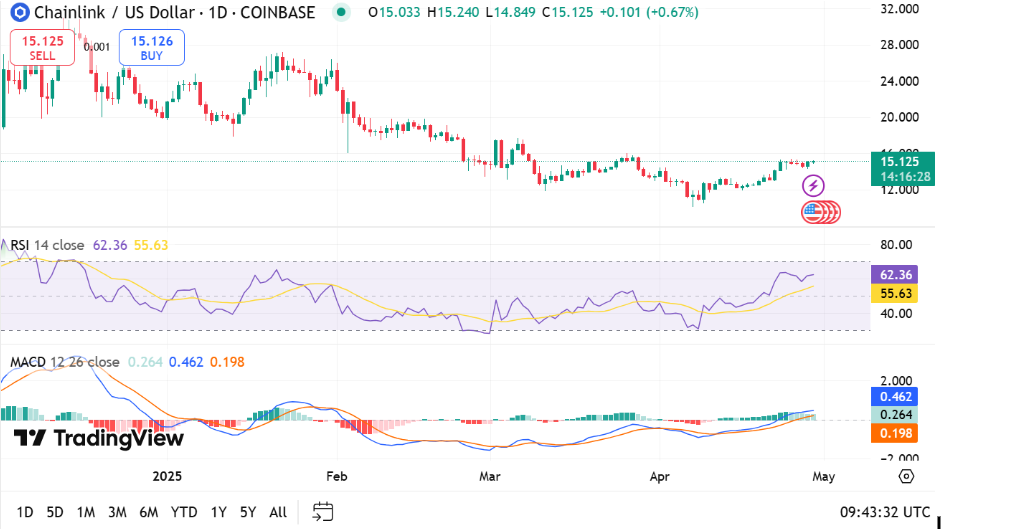Select the All time range

pos(278,512)
